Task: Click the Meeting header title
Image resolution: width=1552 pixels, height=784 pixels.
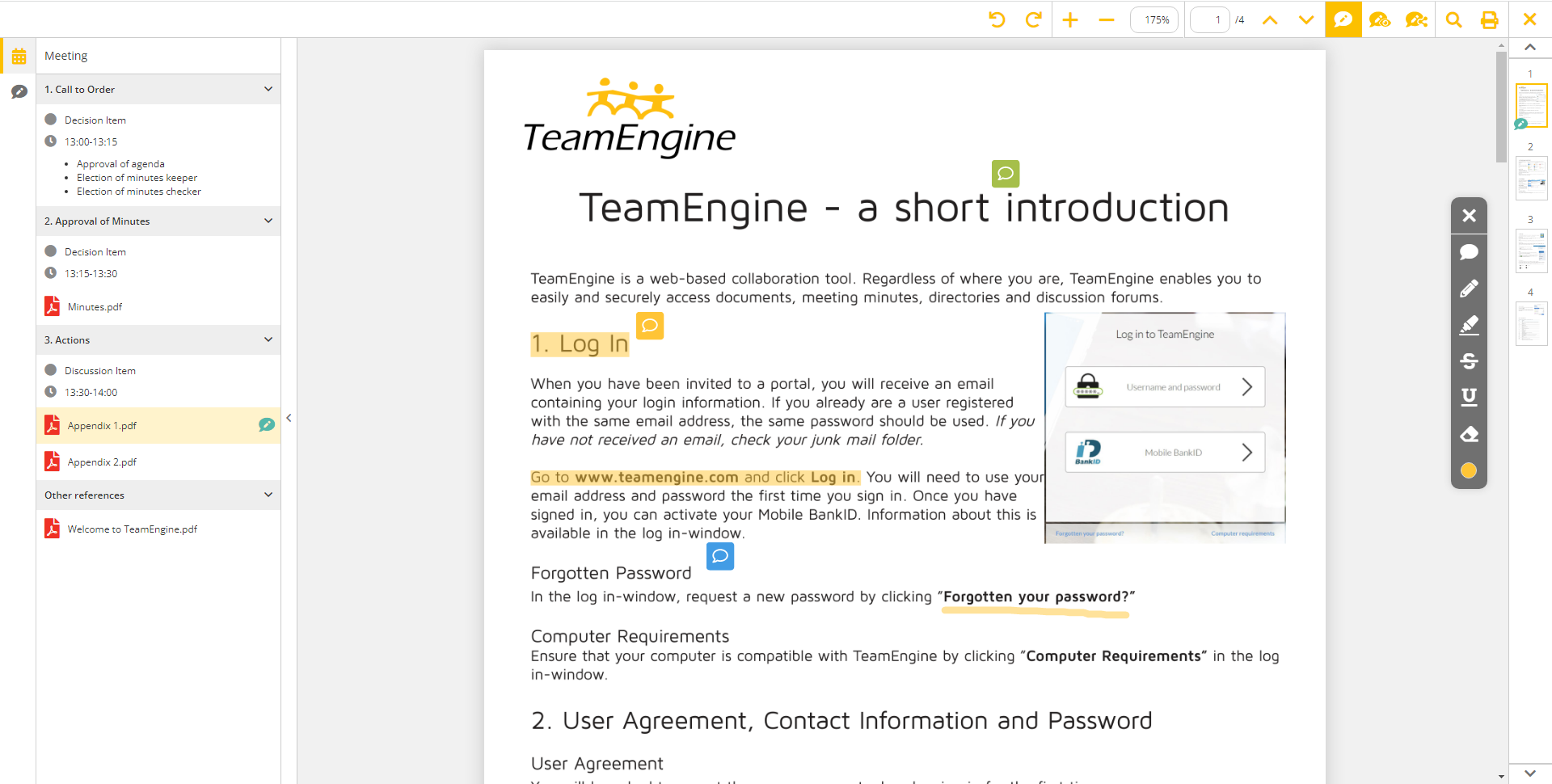Action: [65, 56]
